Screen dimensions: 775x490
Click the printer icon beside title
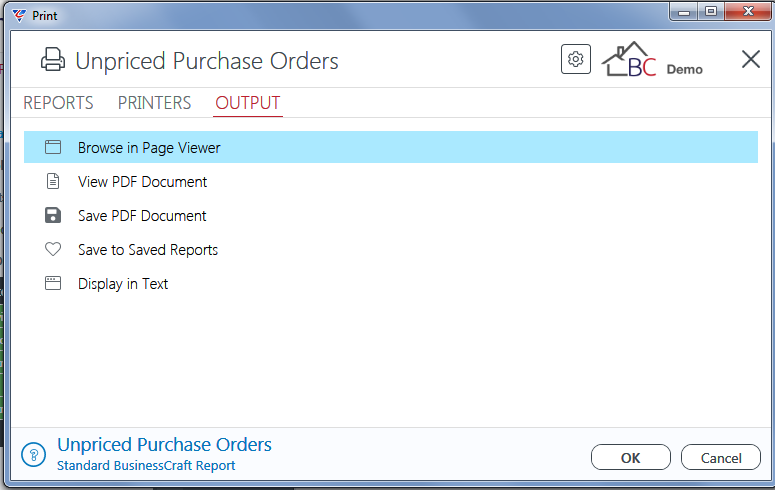[53, 60]
